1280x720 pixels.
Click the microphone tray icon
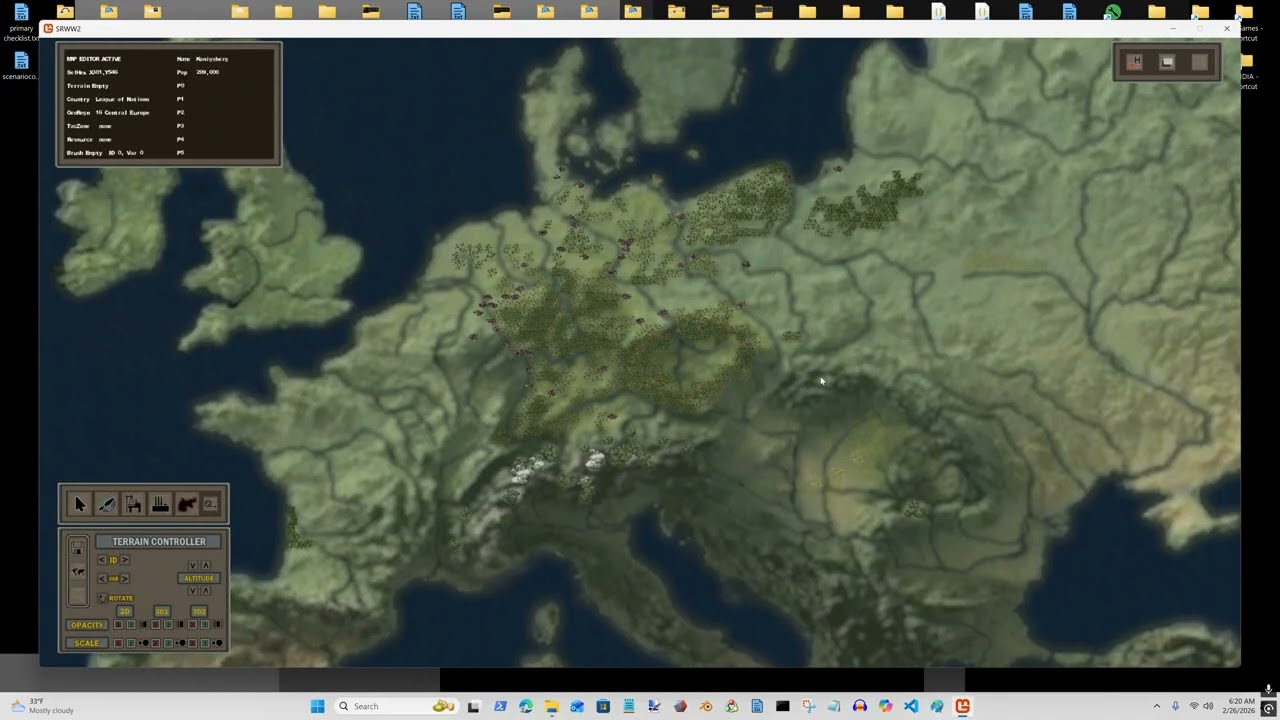pyautogui.click(x=1175, y=706)
